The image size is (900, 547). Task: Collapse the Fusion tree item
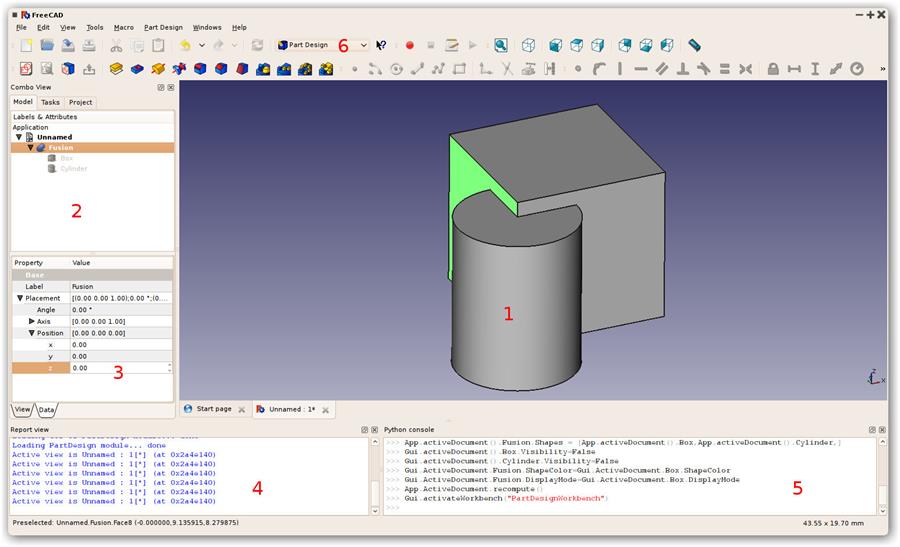(x=31, y=148)
